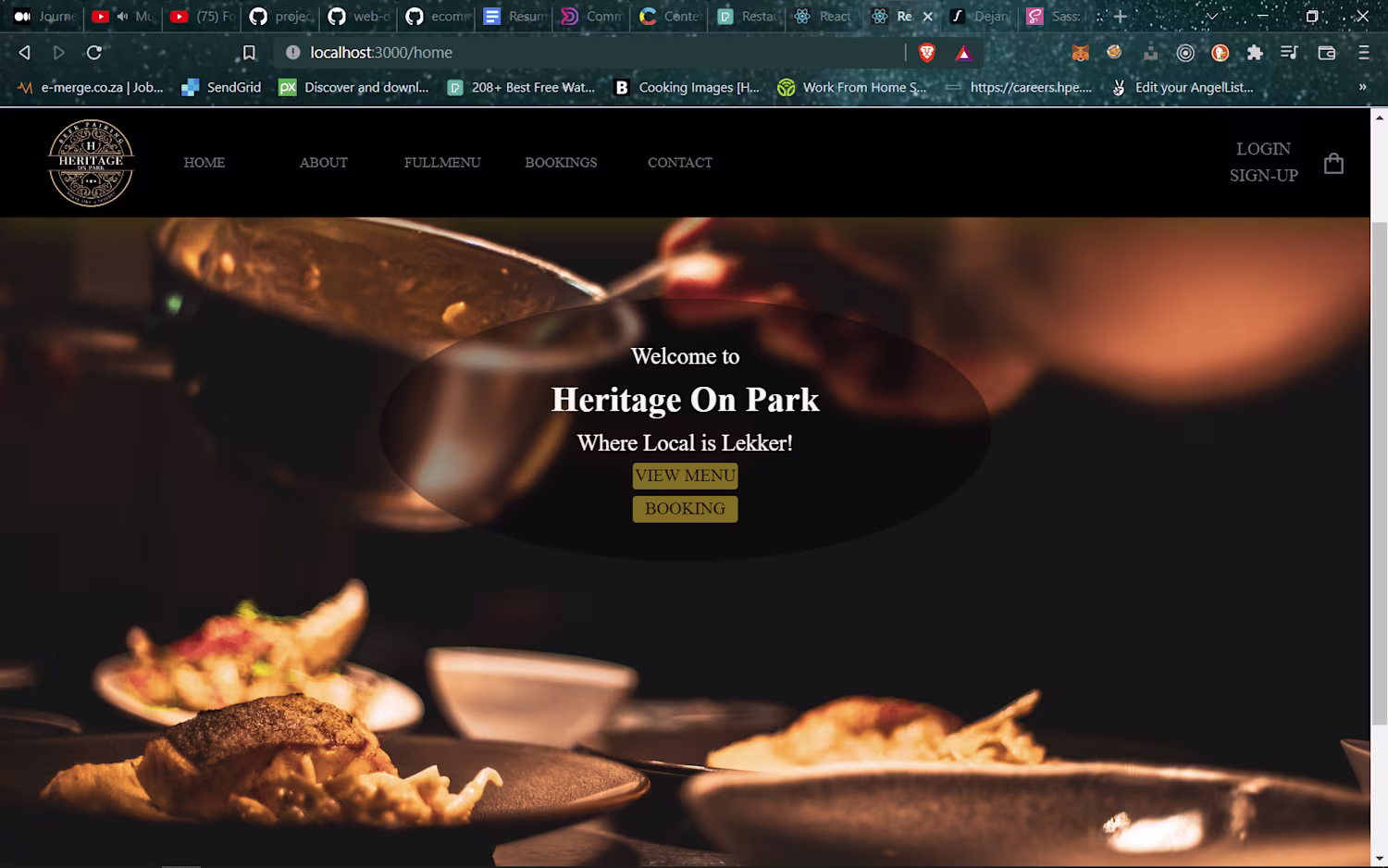Click the localhost:3000/home address bar
Viewport: 1388px width, 868px height.
[x=592, y=53]
